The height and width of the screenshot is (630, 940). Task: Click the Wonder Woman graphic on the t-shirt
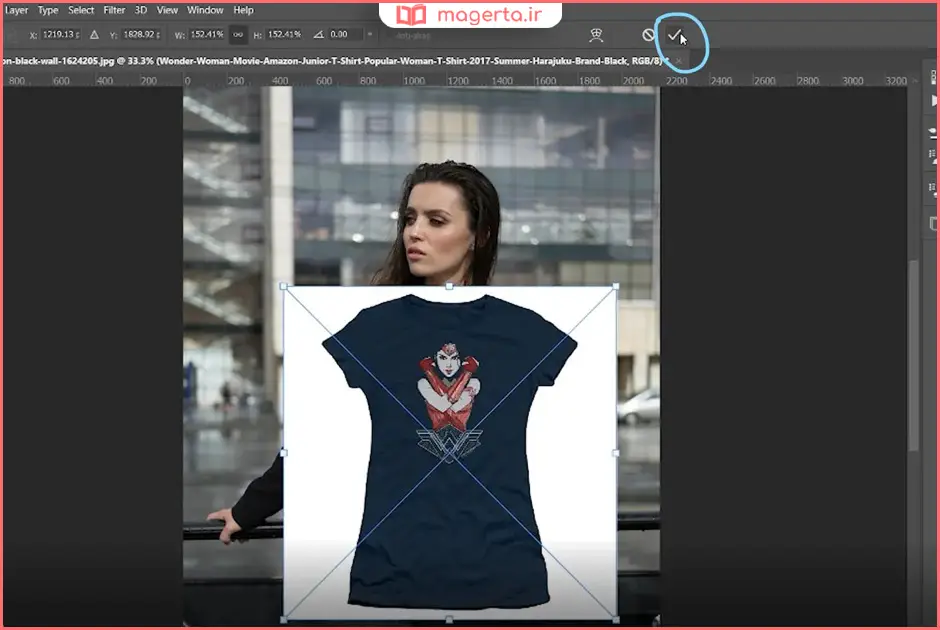pos(449,402)
